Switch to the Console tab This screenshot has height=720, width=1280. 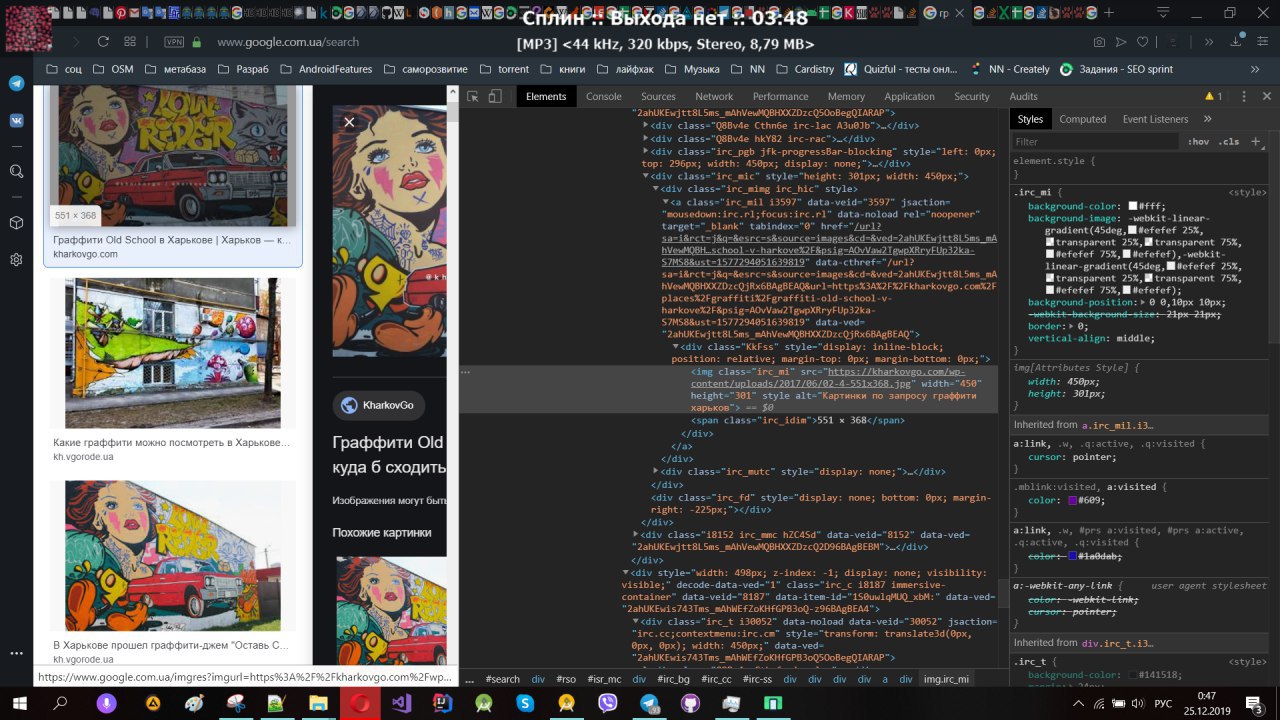[603, 97]
